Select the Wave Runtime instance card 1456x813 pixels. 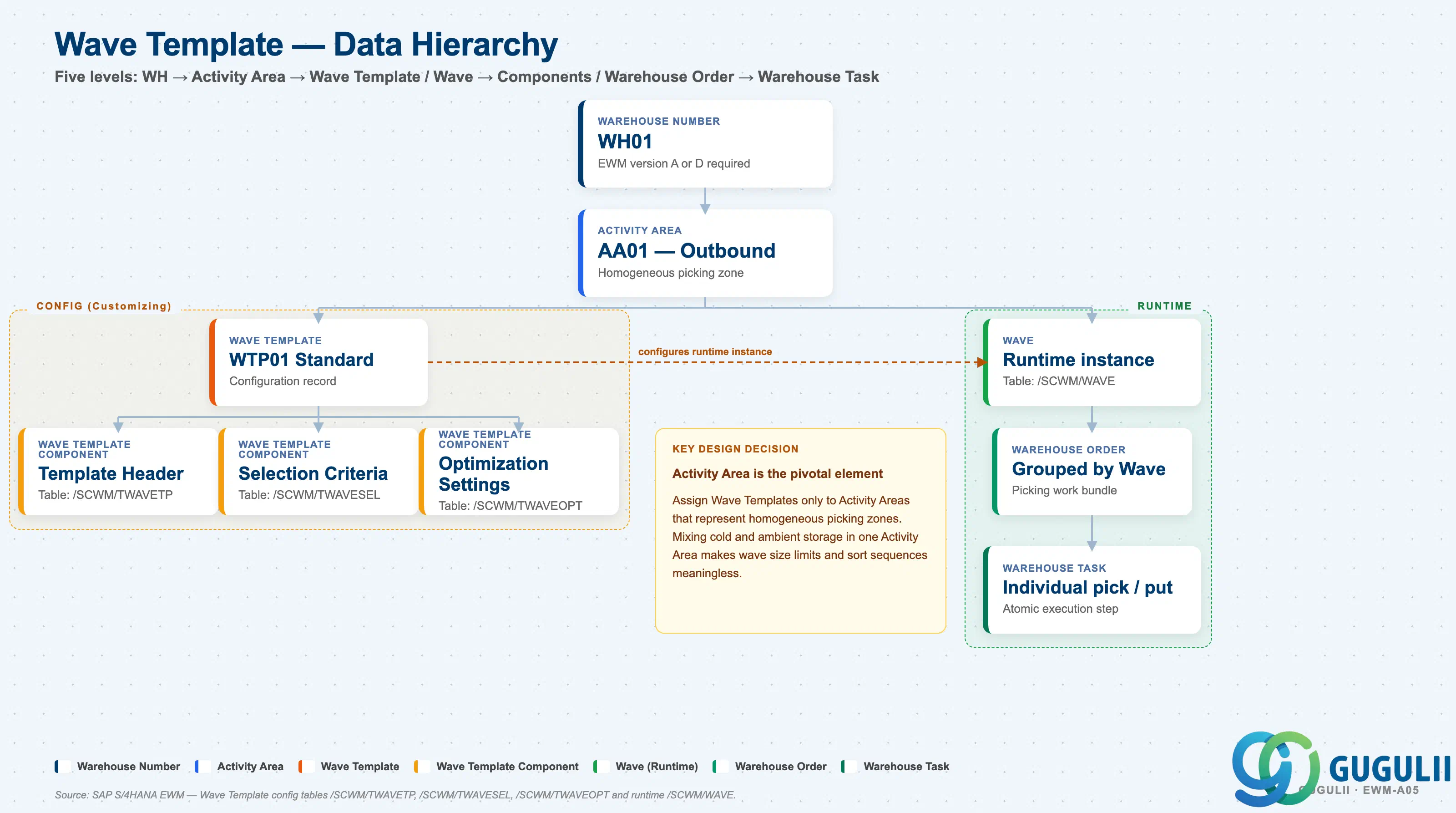pos(1092,362)
